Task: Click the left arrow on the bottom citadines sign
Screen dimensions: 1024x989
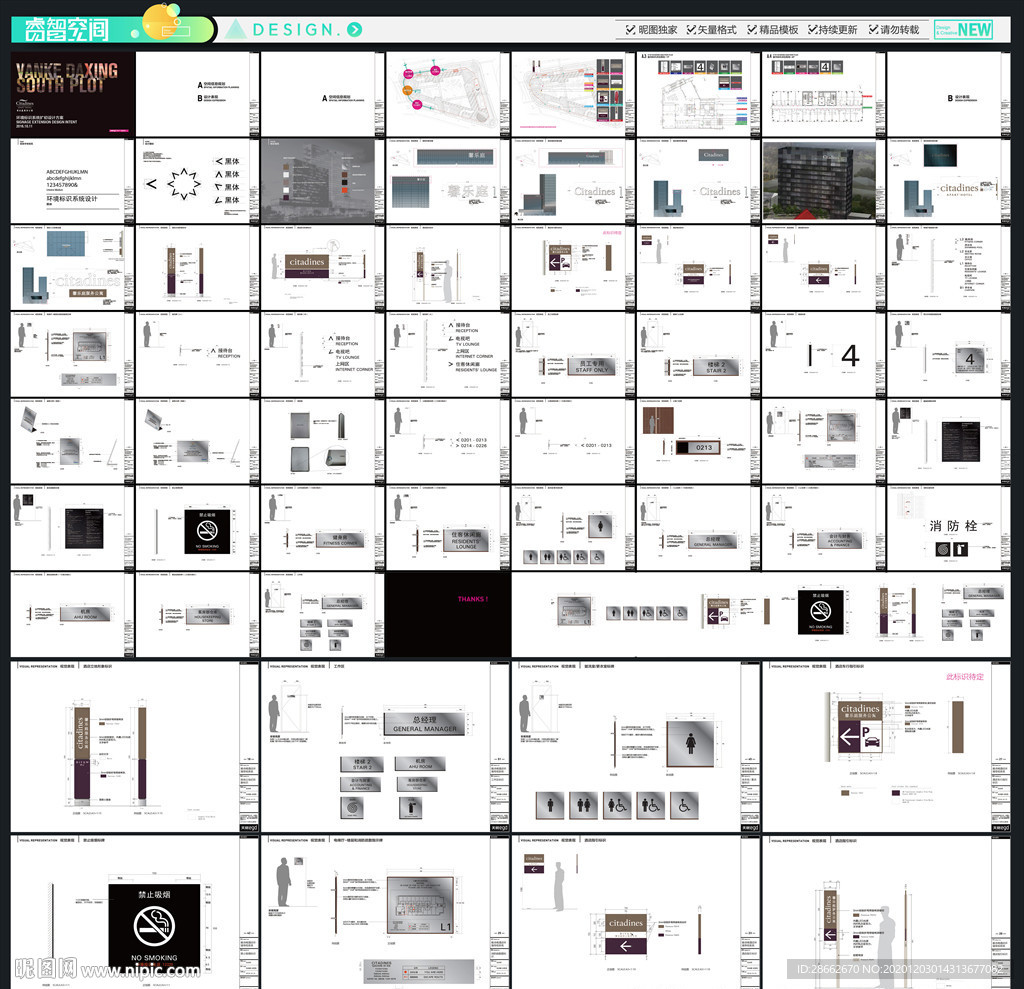Action: [626, 946]
